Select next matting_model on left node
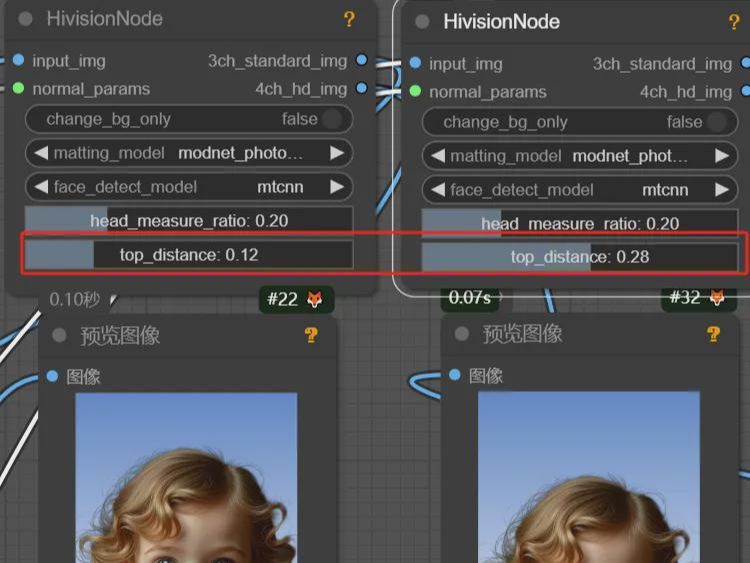The image size is (750, 563). (x=337, y=153)
